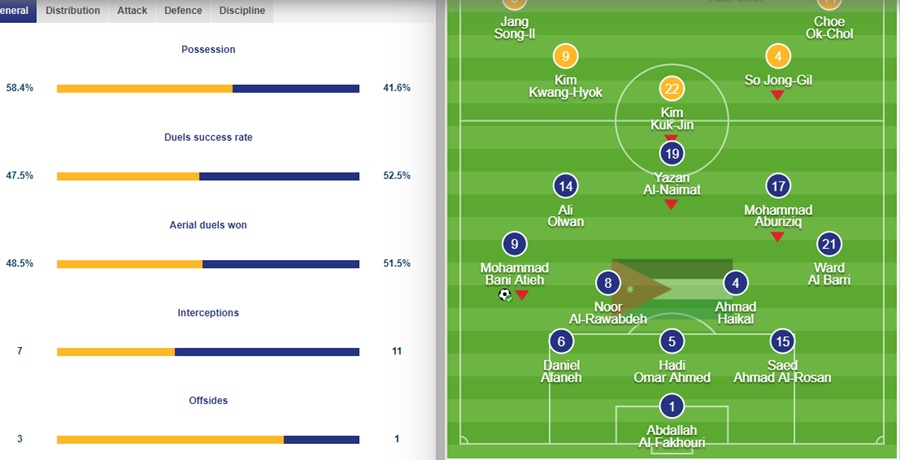Click the Offsides stat bar
Viewport: 900px width, 460px height.
(x=208, y=439)
